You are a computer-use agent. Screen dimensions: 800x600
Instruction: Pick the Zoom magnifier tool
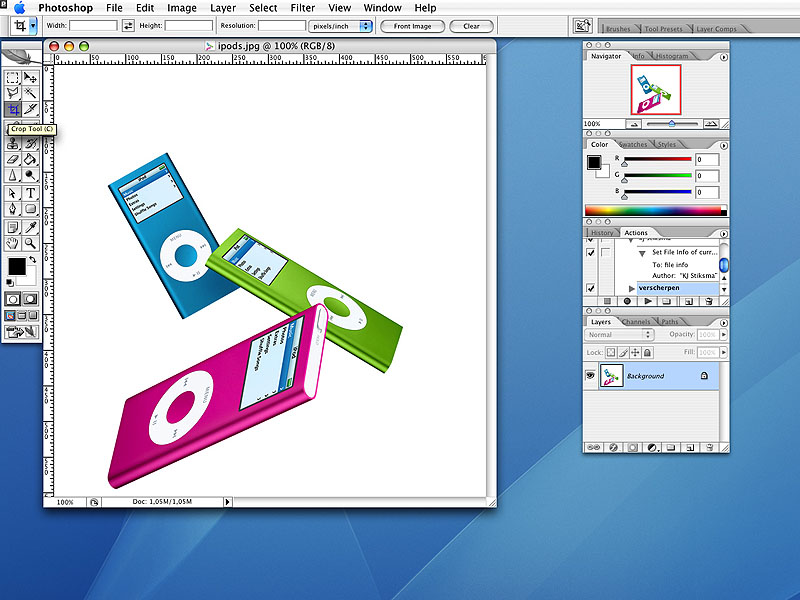[31, 243]
